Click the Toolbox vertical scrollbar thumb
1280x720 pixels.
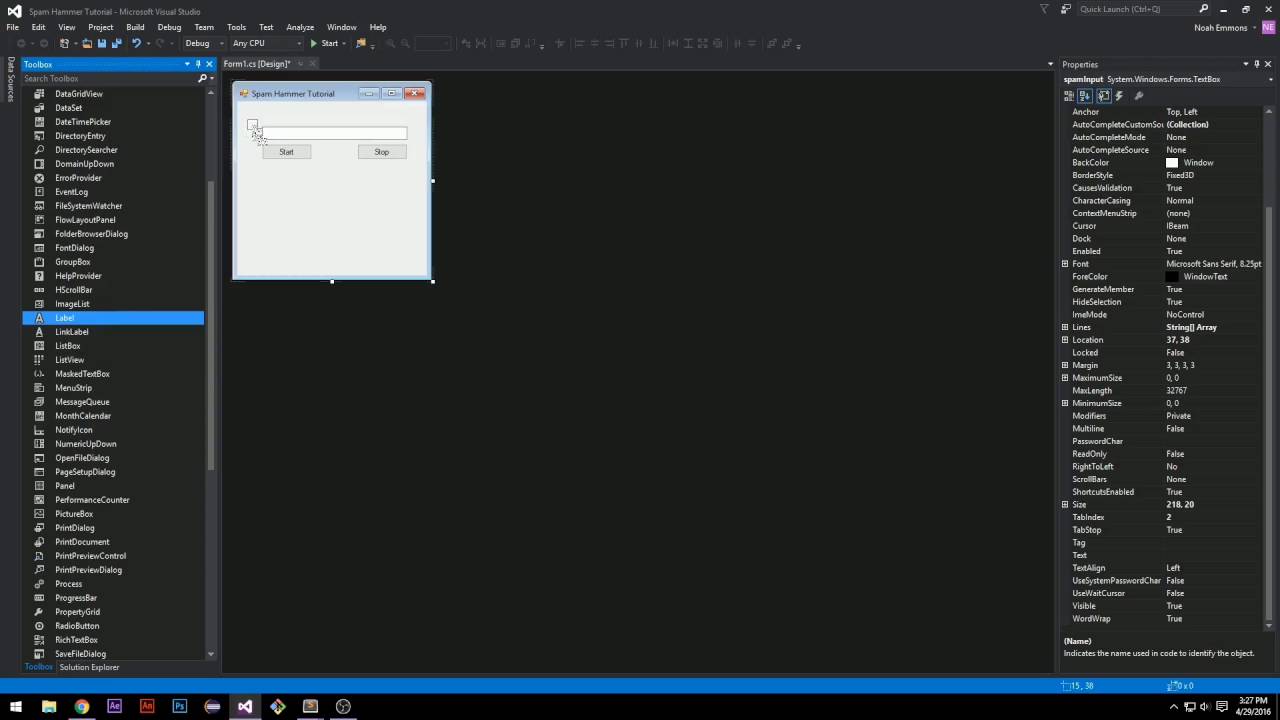click(210, 325)
